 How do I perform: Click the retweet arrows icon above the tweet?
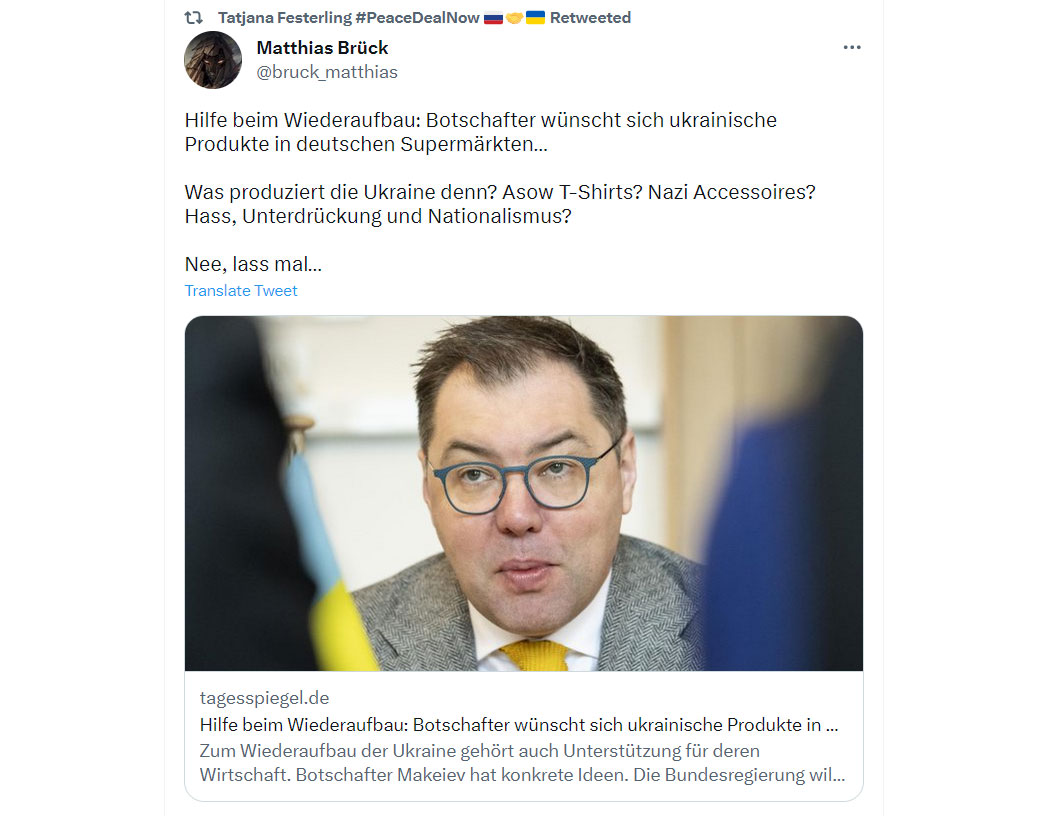tap(194, 18)
